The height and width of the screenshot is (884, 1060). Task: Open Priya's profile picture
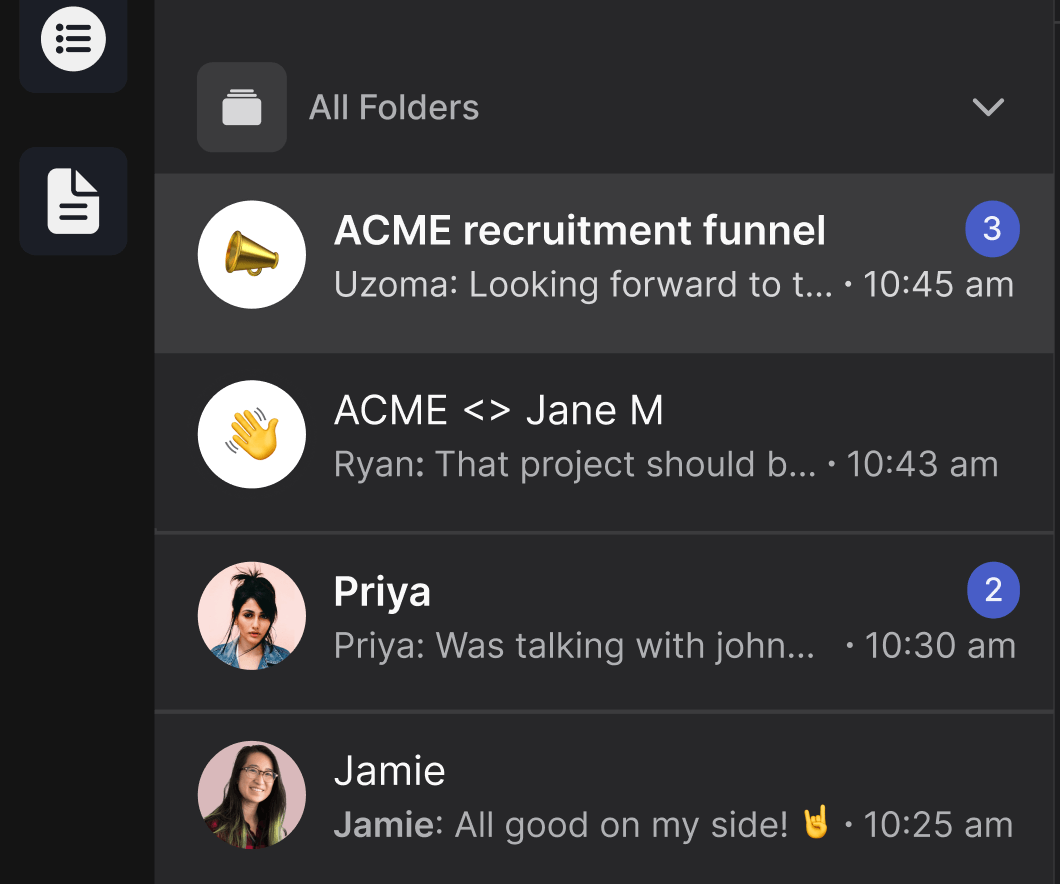click(251, 616)
